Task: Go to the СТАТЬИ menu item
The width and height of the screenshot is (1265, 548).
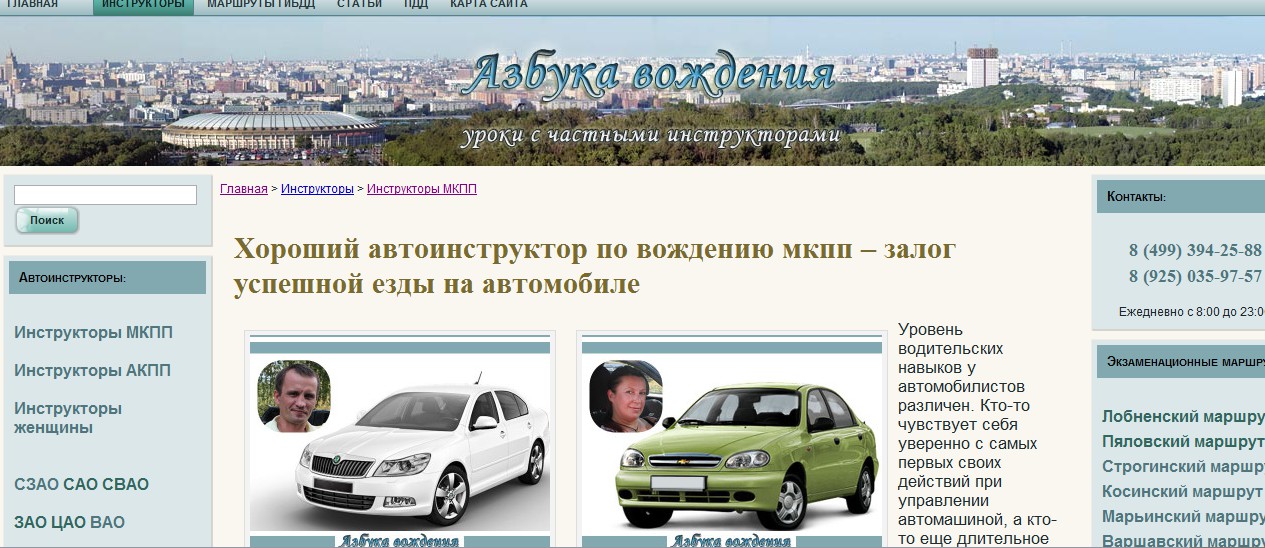Action: [x=359, y=5]
